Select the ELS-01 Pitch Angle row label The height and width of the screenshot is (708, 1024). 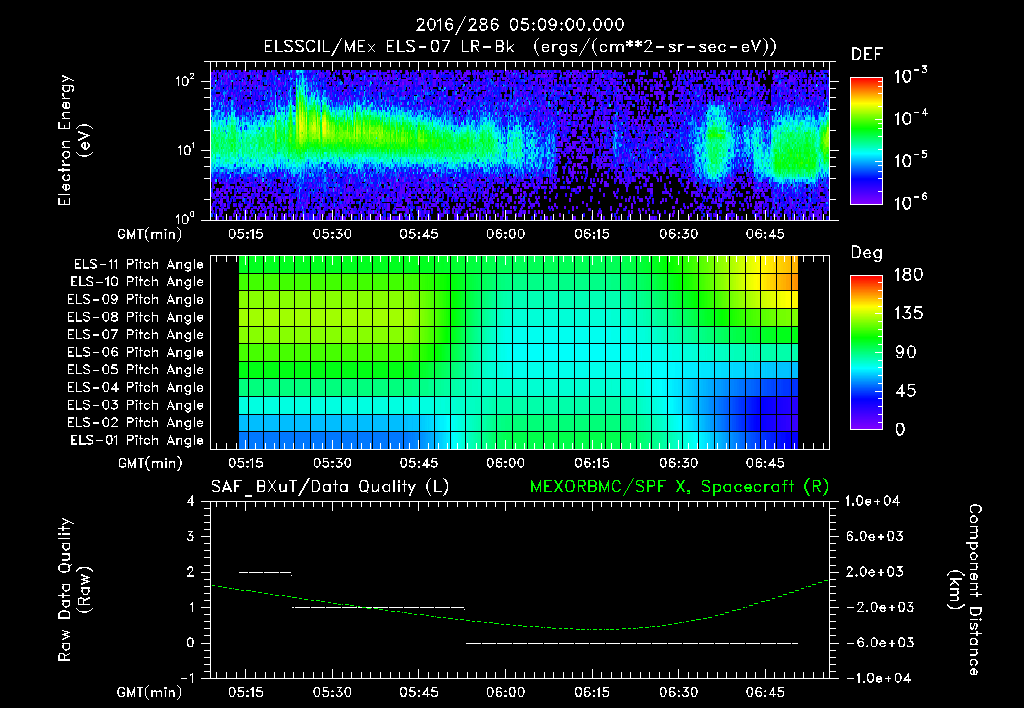point(136,441)
